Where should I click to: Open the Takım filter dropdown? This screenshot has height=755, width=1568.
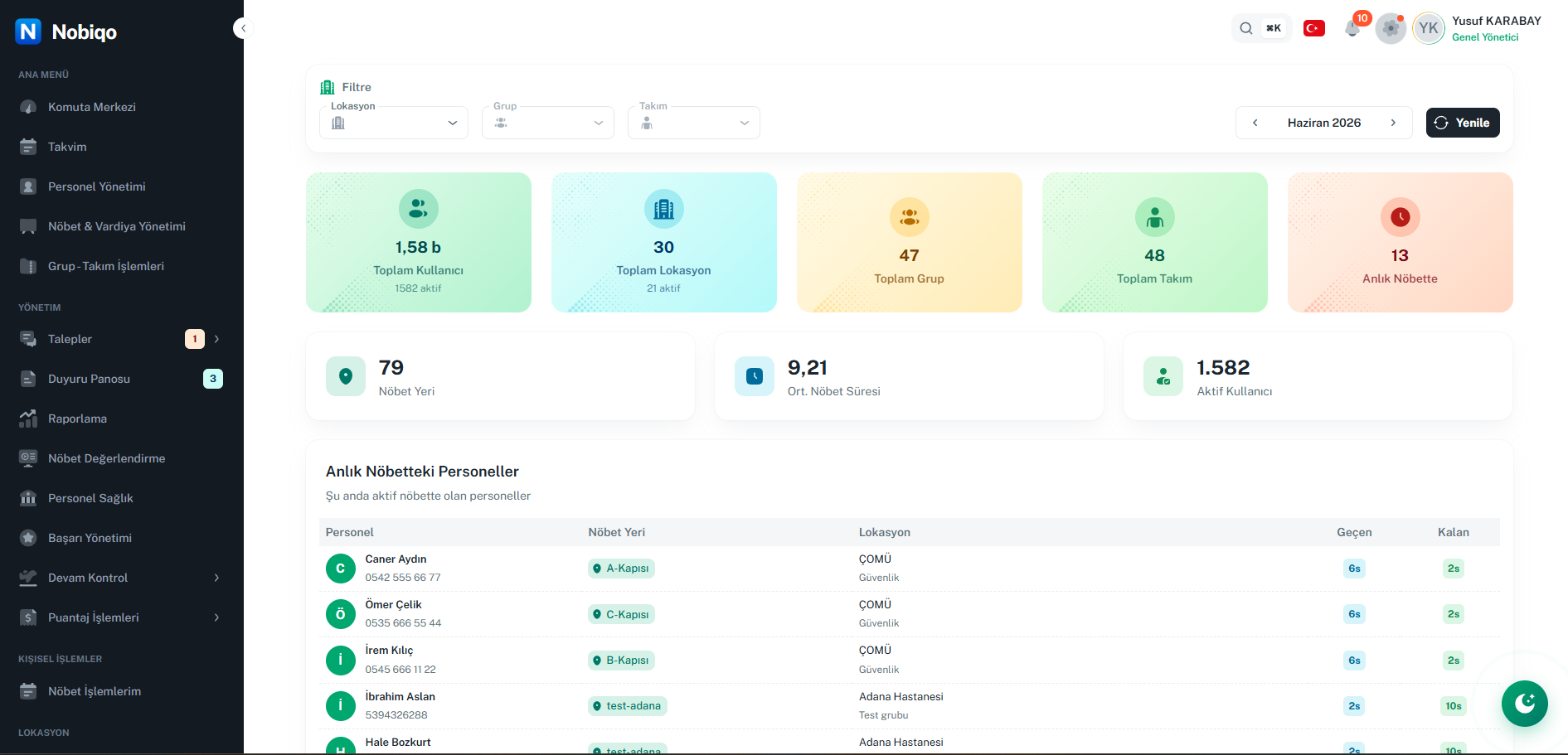coord(694,123)
